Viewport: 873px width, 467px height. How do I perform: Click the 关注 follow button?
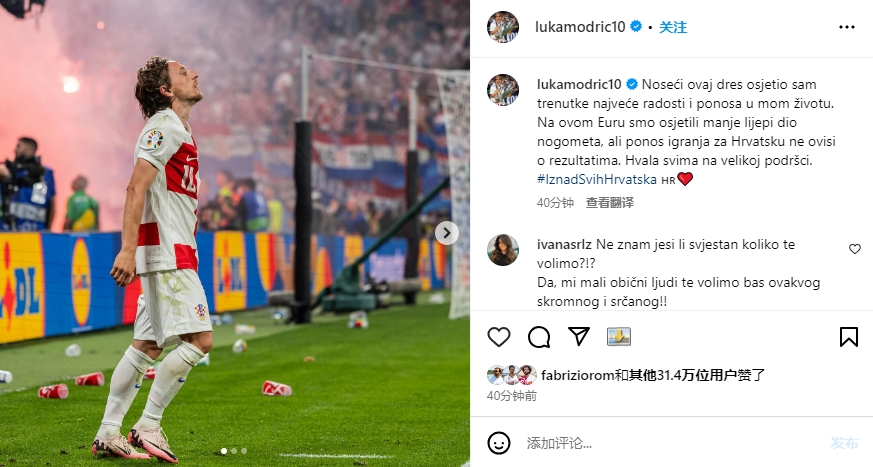tap(673, 27)
